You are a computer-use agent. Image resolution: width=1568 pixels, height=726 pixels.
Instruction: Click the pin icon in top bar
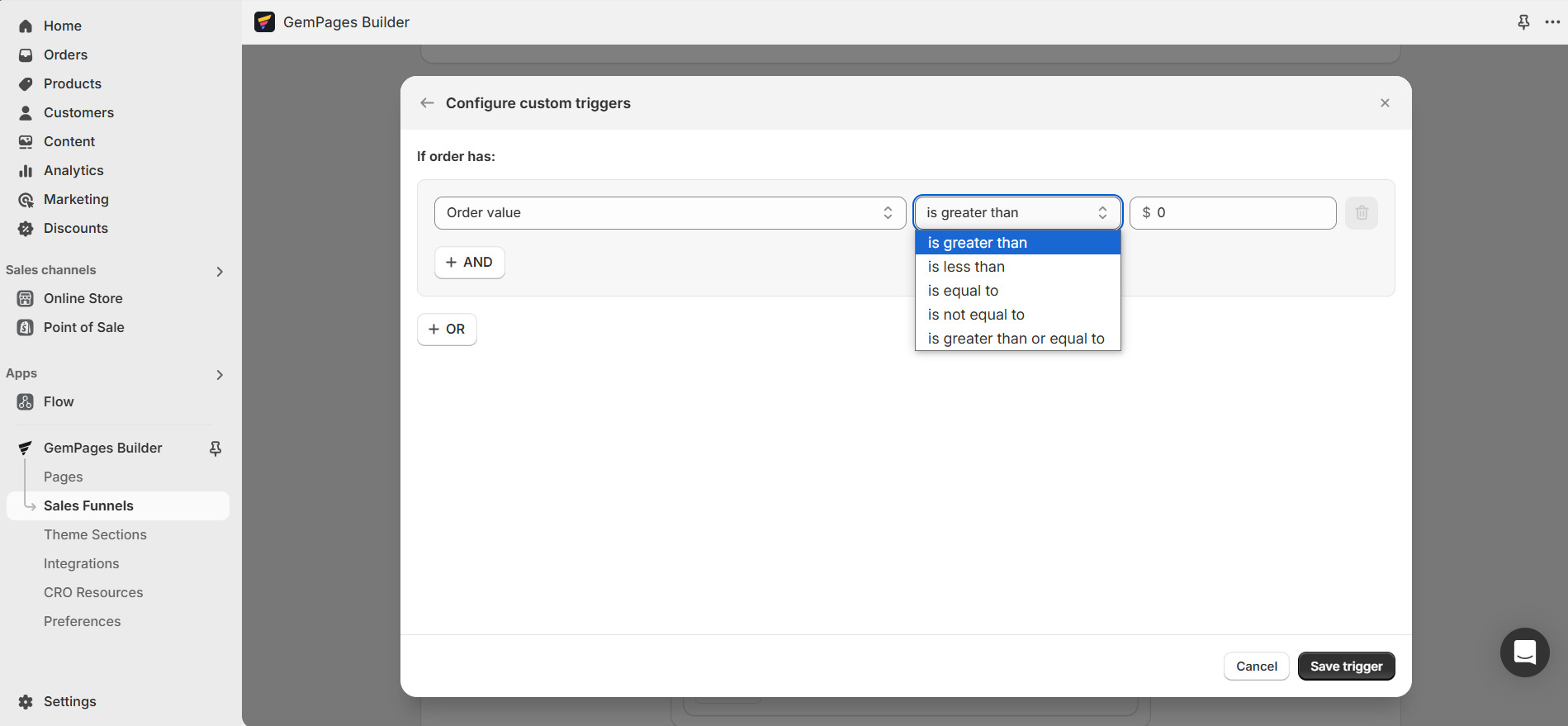(1523, 22)
